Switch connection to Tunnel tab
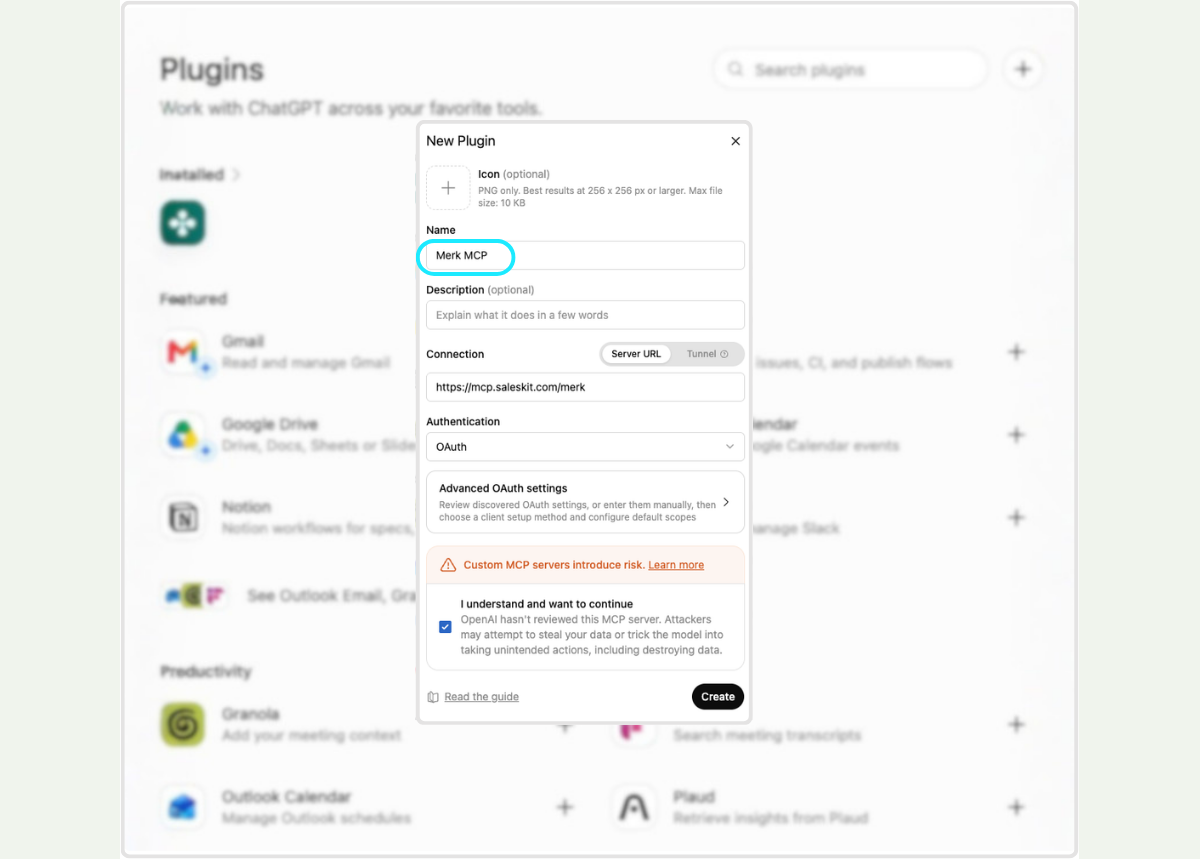The image size is (1200, 859). (x=707, y=354)
